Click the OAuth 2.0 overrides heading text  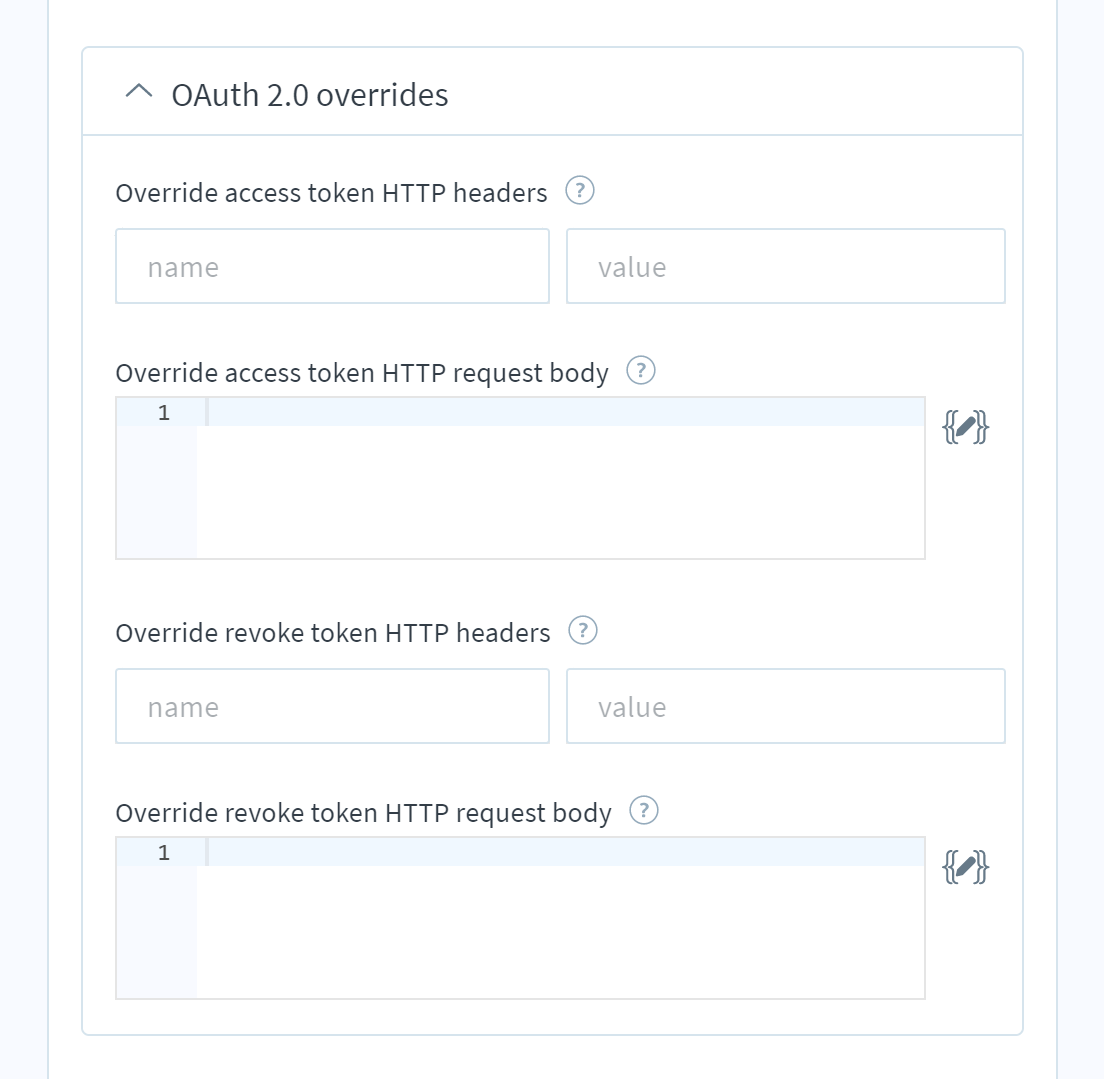pos(310,95)
